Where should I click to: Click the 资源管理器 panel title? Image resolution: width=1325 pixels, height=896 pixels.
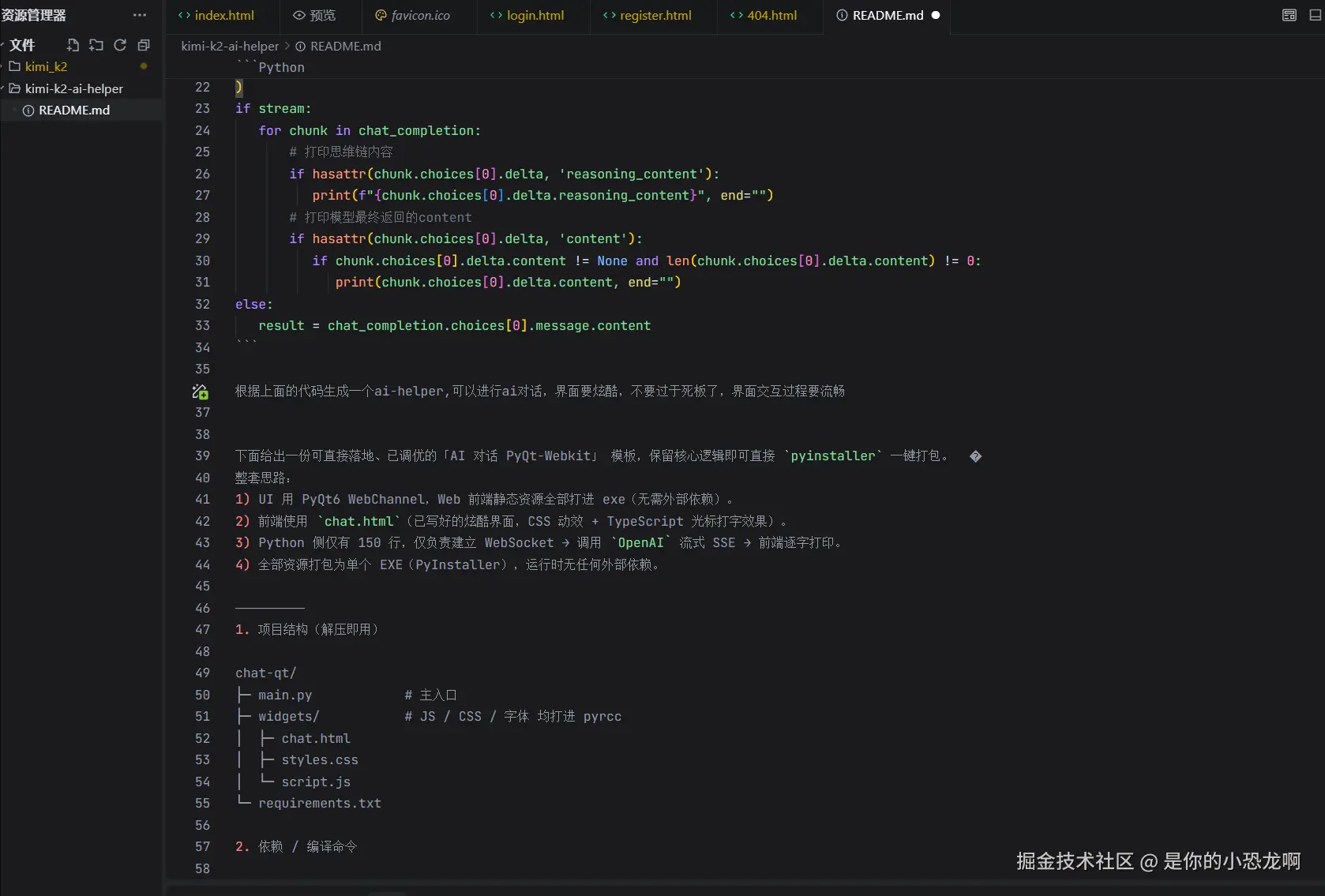tap(34, 15)
